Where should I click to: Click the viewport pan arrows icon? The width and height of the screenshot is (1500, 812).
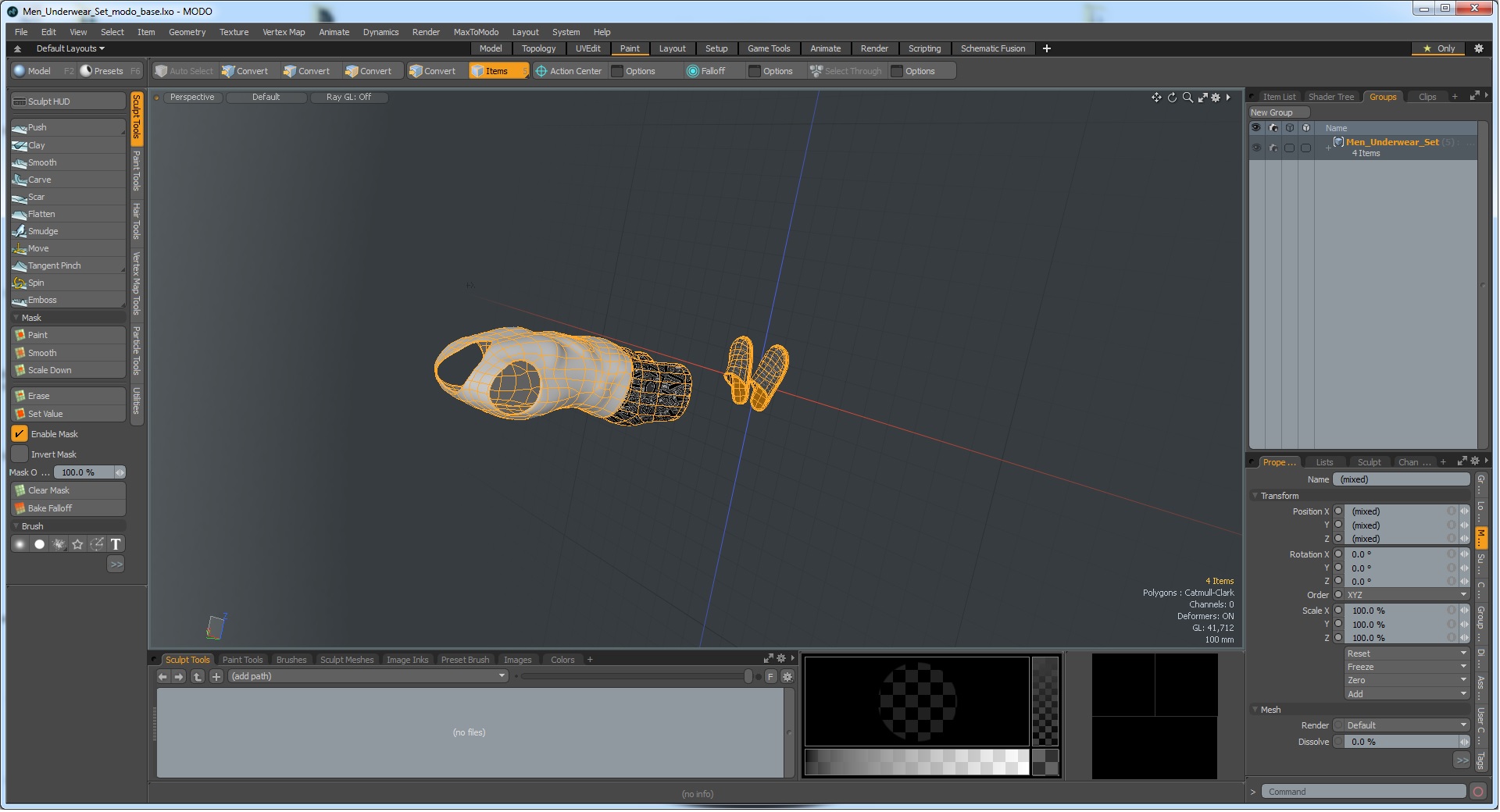coord(1156,98)
